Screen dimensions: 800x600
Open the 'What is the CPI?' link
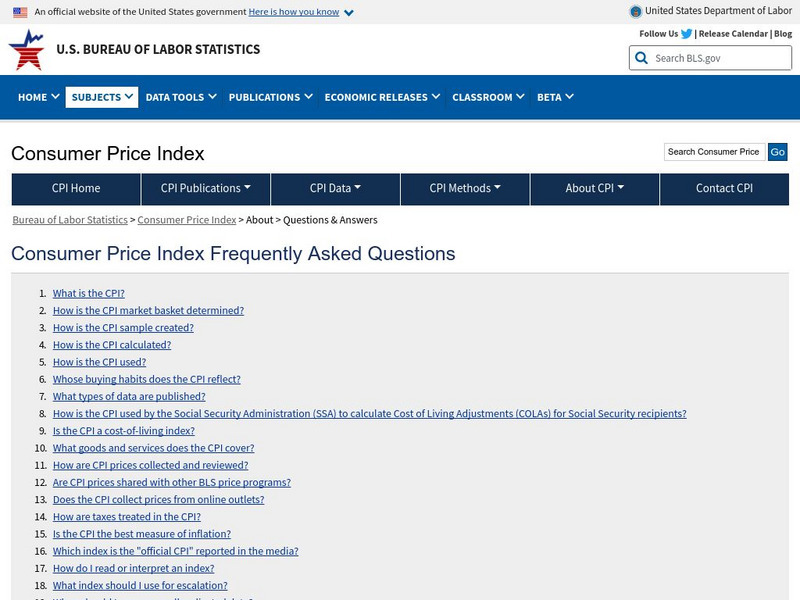89,294
